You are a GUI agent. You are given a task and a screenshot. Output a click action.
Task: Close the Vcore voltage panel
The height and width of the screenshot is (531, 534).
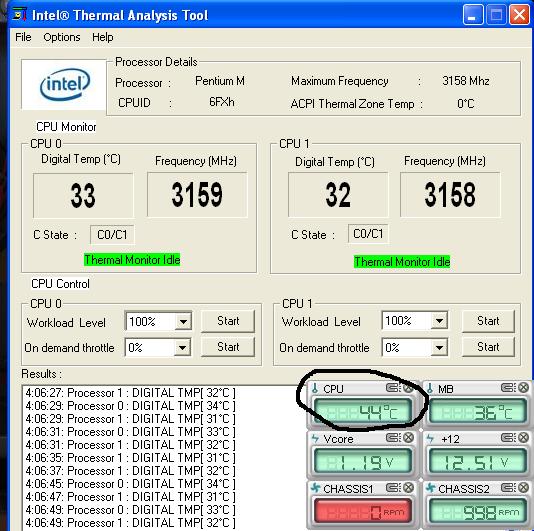(408, 437)
